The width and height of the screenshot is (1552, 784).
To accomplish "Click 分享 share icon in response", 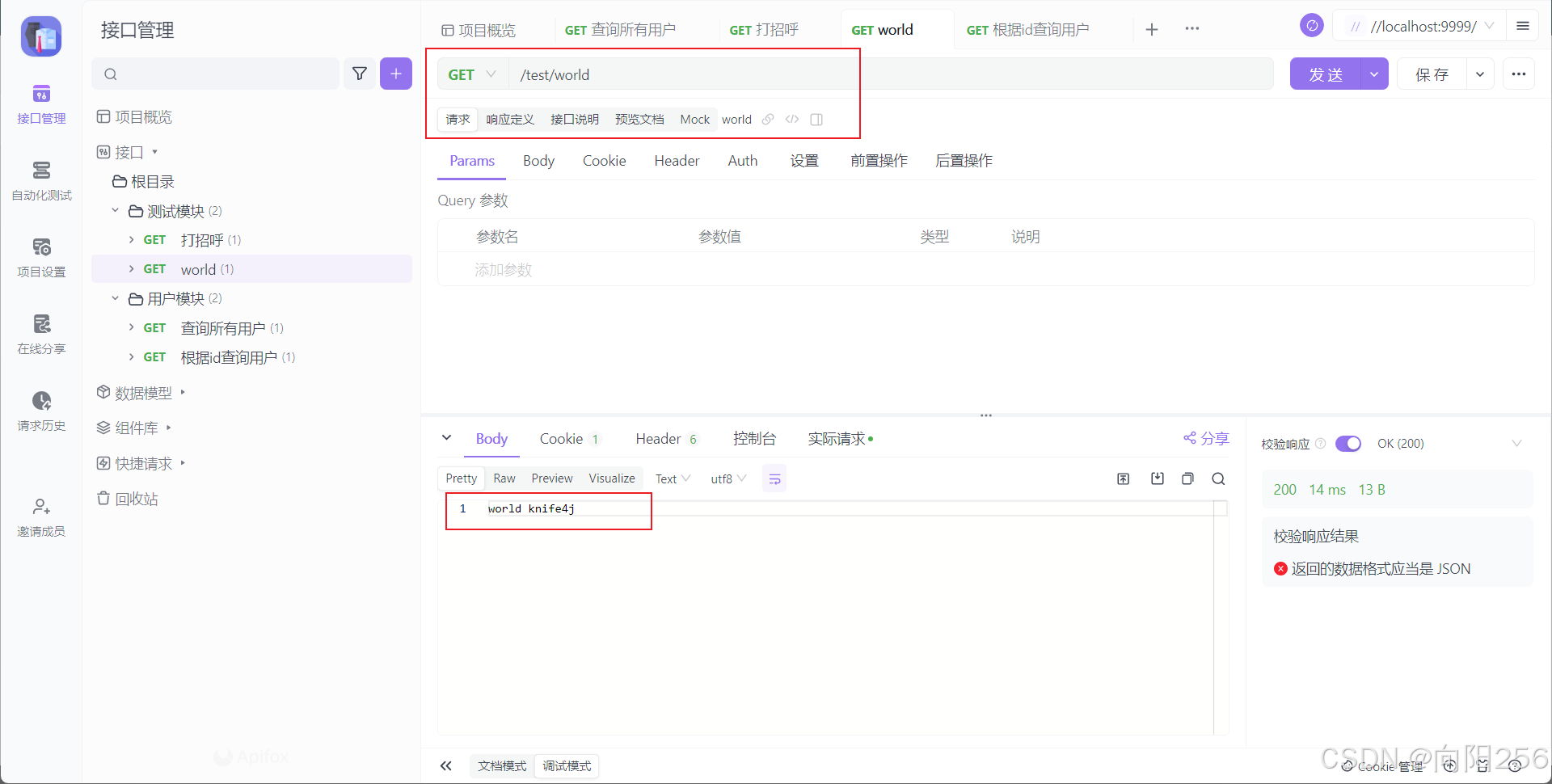I will coord(1206,438).
